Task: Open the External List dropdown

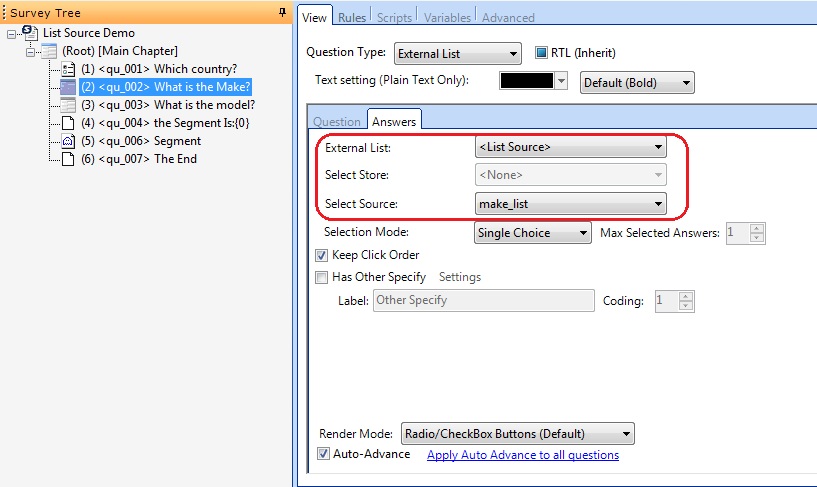Action: (x=571, y=147)
